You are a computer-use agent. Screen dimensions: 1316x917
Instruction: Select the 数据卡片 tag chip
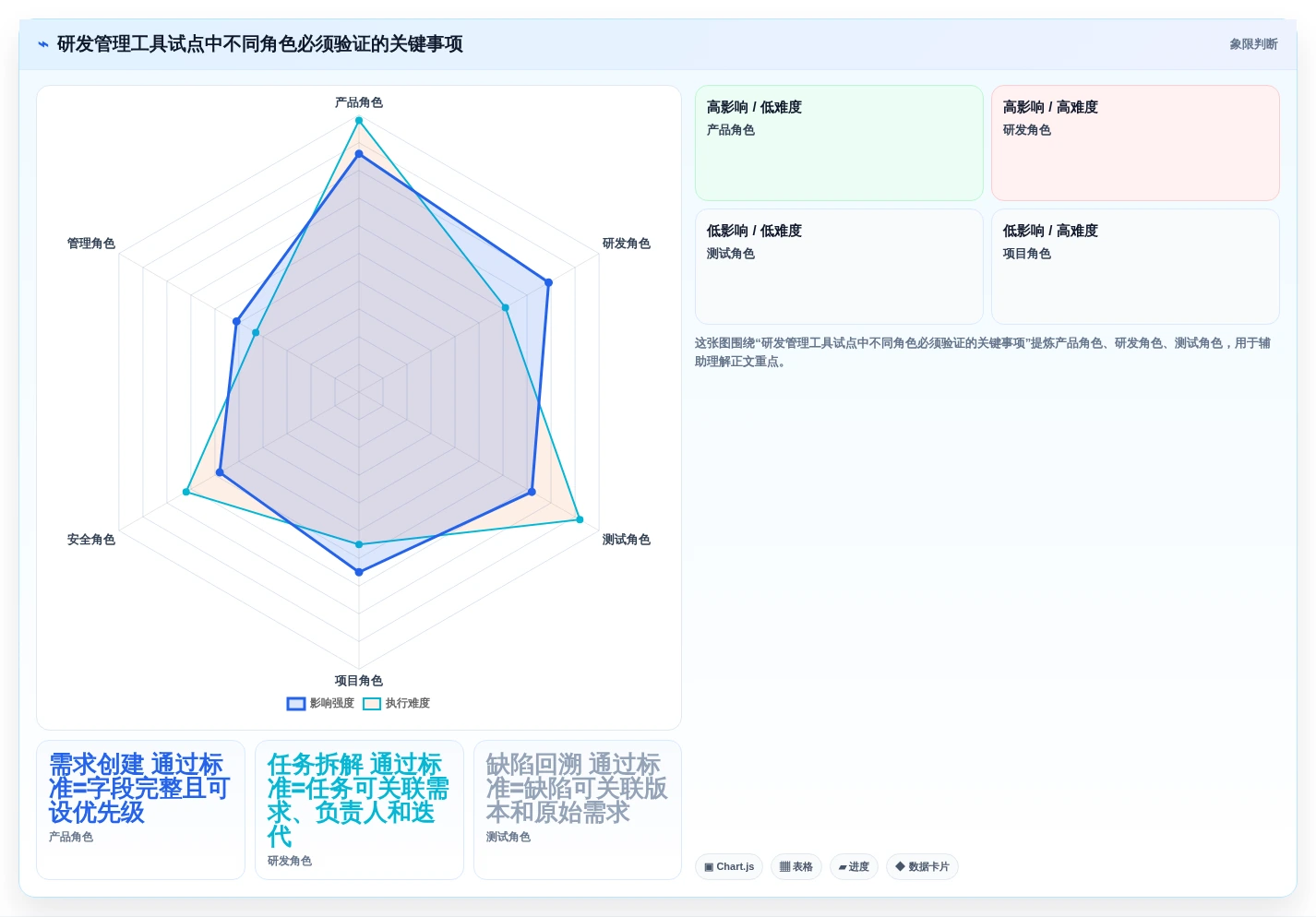click(x=922, y=867)
